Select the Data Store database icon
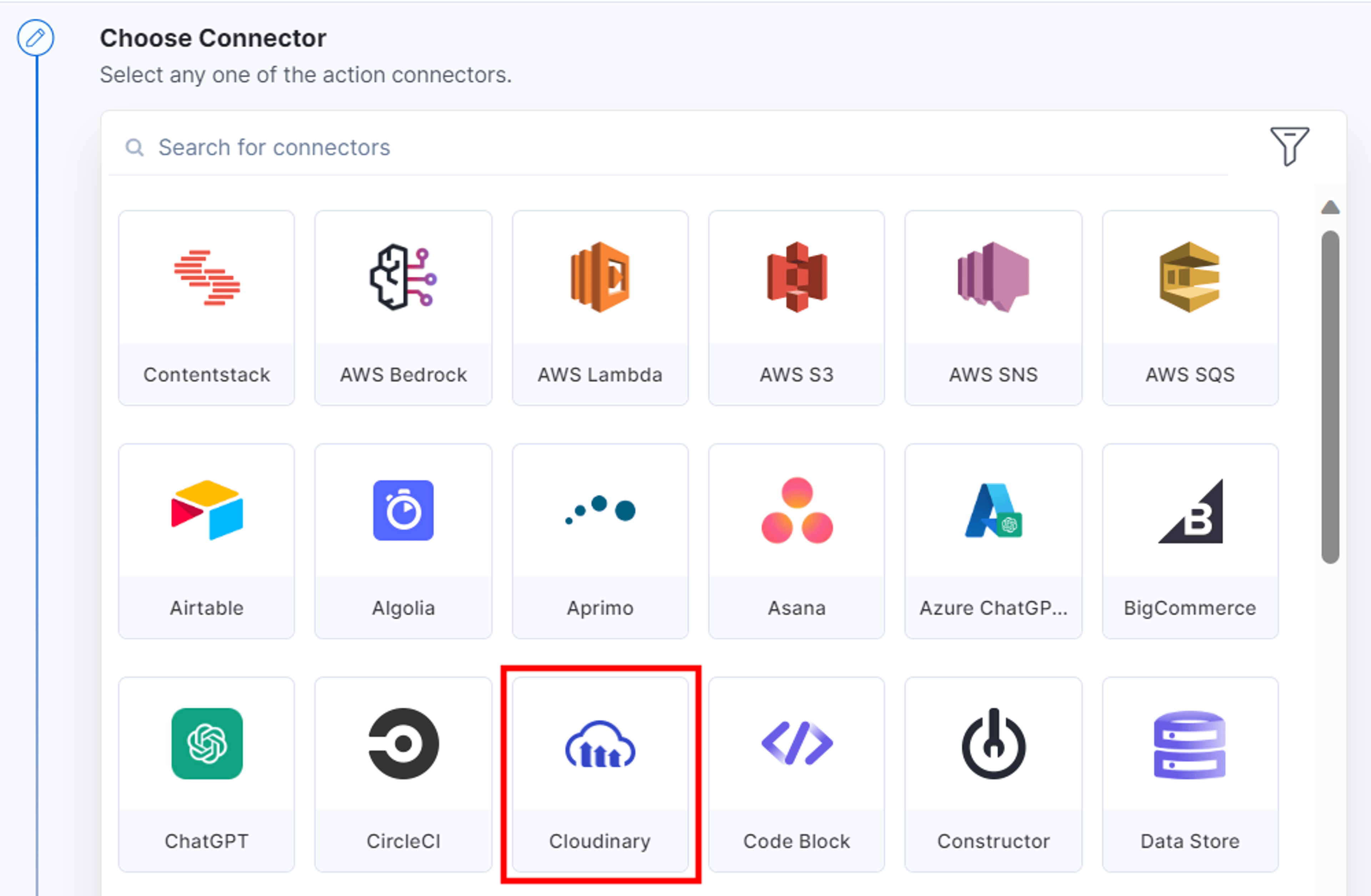Image resolution: width=1371 pixels, height=896 pixels. pyautogui.click(x=1190, y=745)
